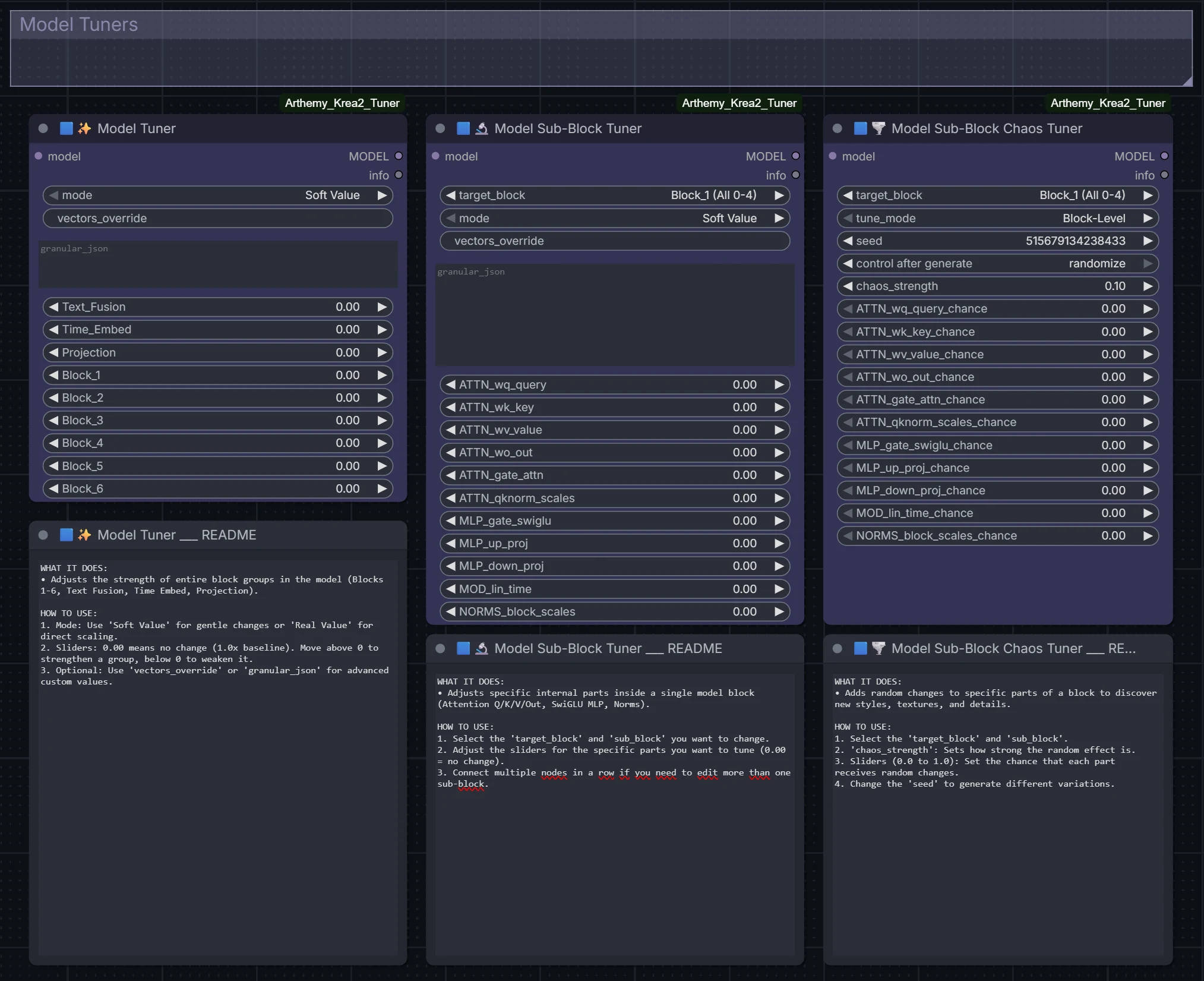Increase the Text_Fusion value with right arrow
This screenshot has width=1204, height=981.
click(382, 307)
